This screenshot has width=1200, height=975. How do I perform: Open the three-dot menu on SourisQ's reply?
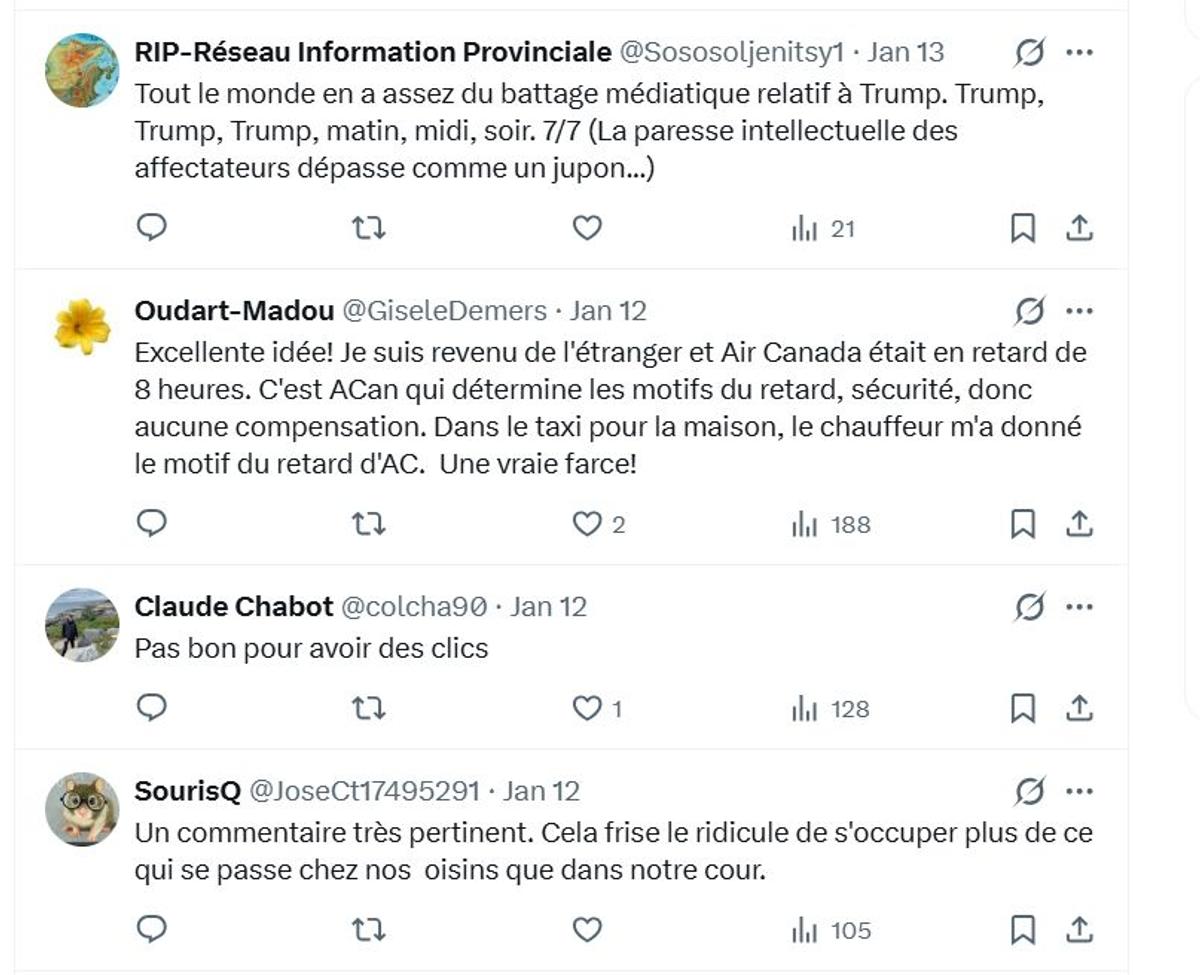click(1078, 791)
